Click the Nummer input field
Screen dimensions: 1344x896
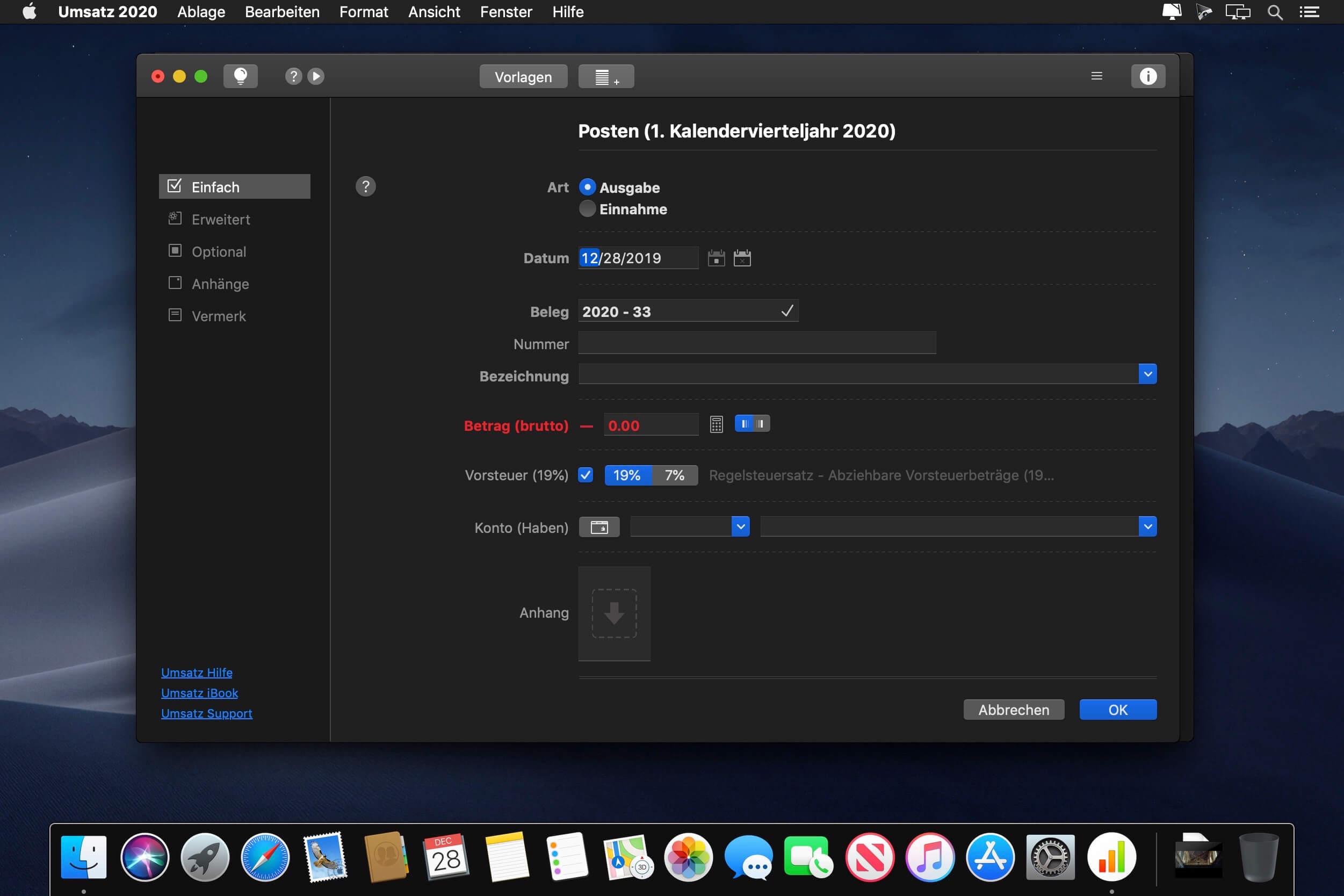coord(756,343)
